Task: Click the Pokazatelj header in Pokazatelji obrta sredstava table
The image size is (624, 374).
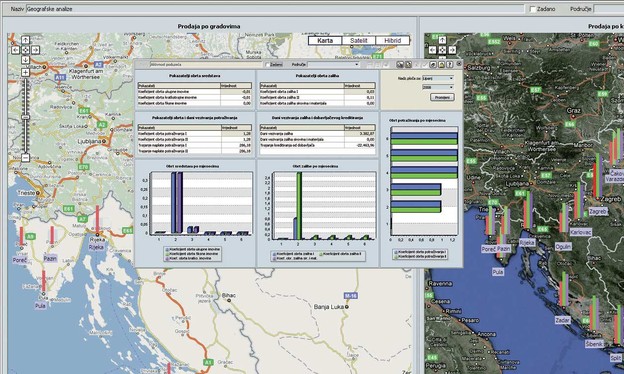Action: pyautogui.click(x=179, y=86)
